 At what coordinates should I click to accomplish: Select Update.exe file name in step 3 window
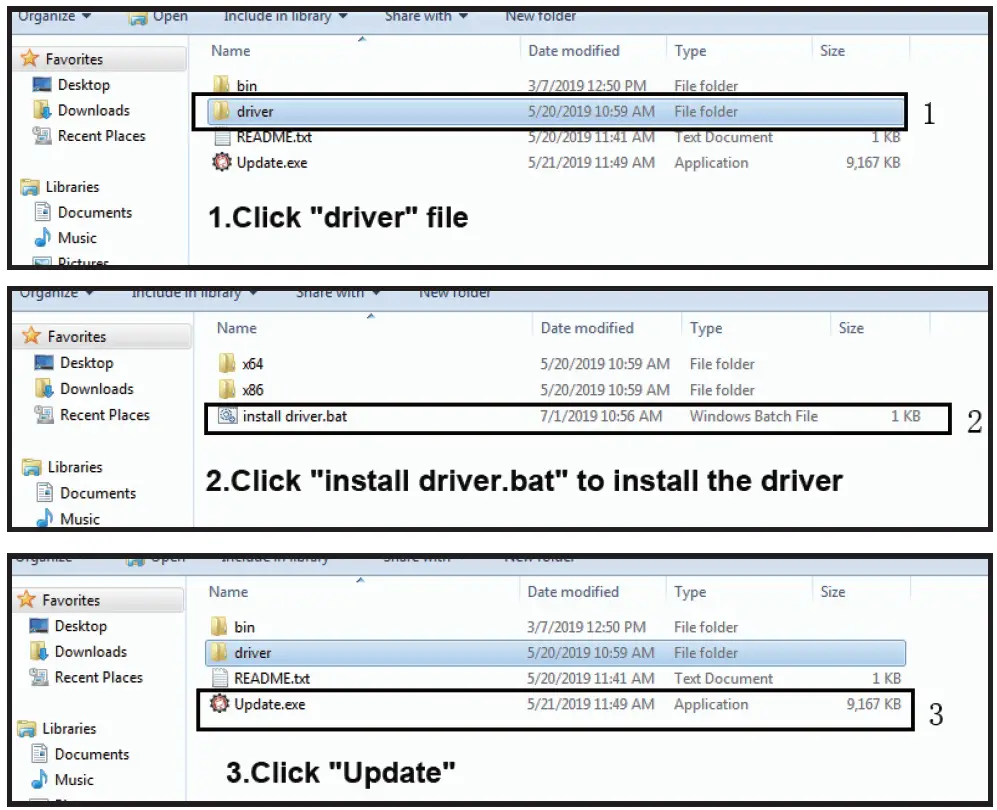[270, 704]
